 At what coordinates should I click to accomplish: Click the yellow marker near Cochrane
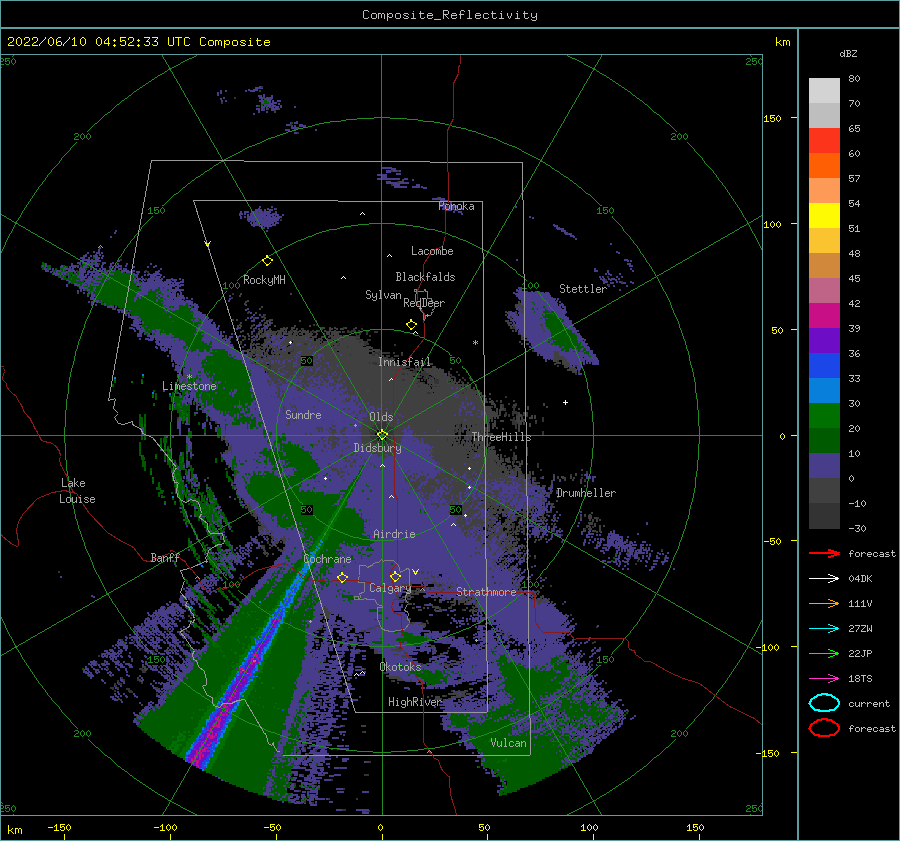pyautogui.click(x=343, y=577)
